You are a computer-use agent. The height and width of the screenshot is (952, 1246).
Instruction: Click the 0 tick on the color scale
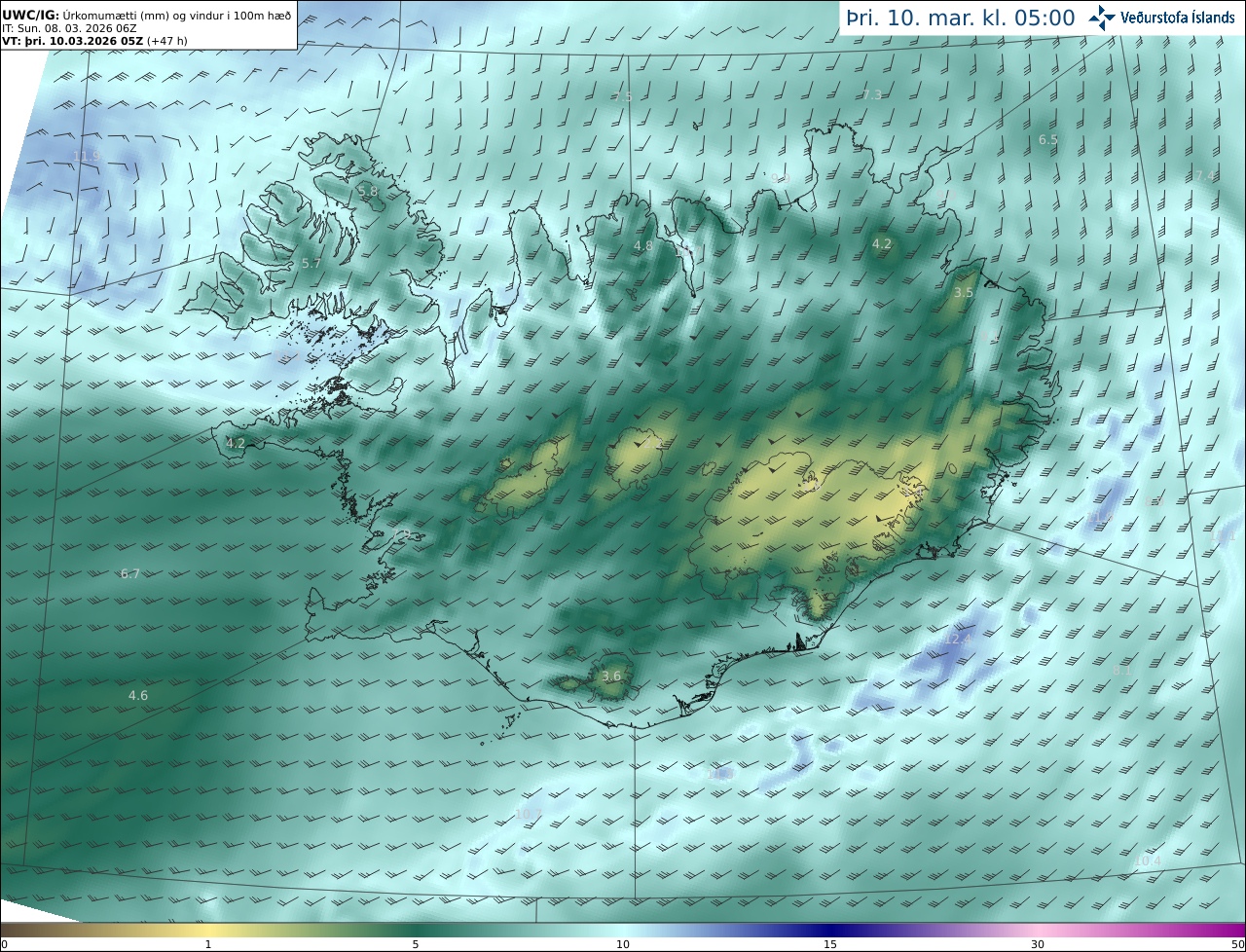coord(4,944)
